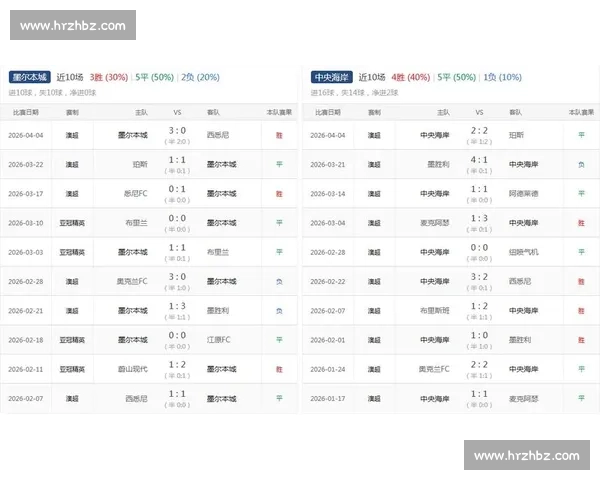Click 墨胜利 away team on 2026-02-01
Image resolution: width=600 pixels, height=480 pixels.
pyautogui.click(x=520, y=340)
